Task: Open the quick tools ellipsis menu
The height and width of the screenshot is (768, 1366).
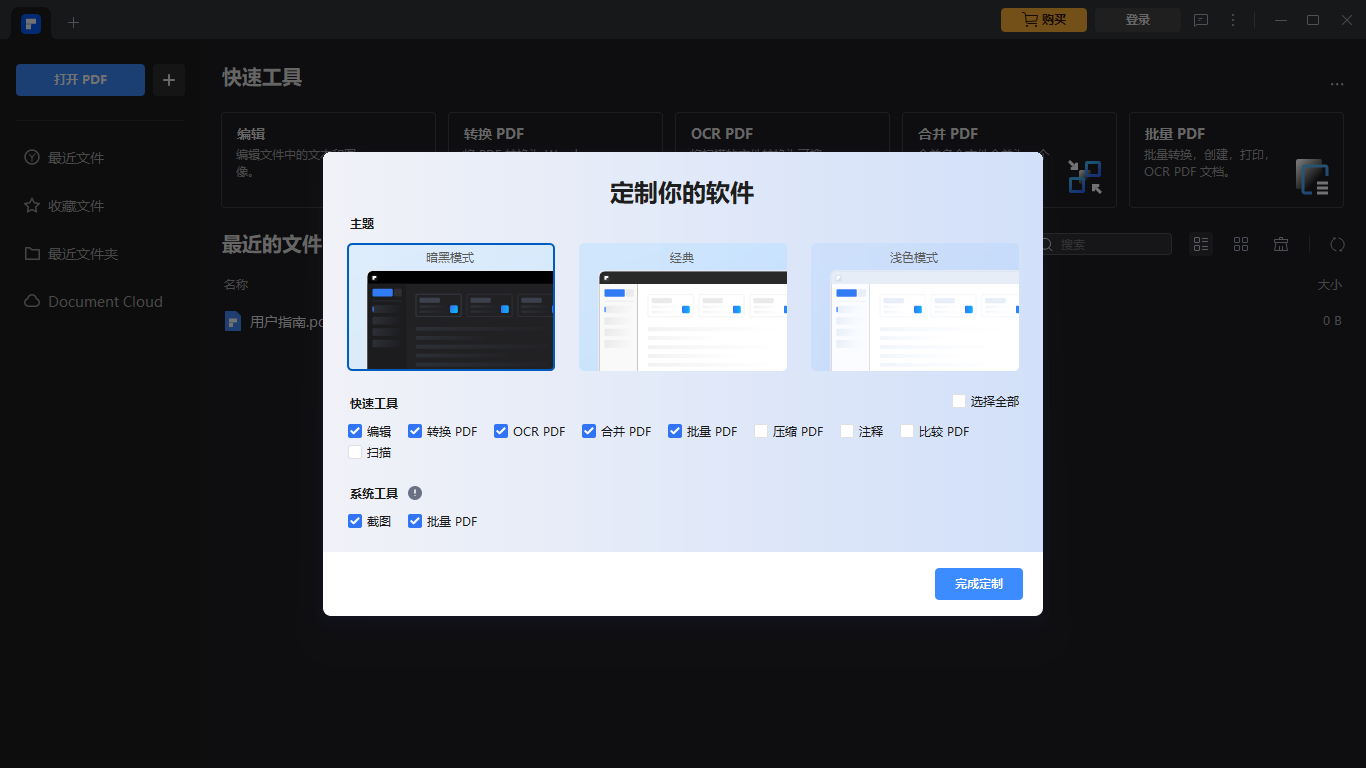Action: pos(1337,84)
